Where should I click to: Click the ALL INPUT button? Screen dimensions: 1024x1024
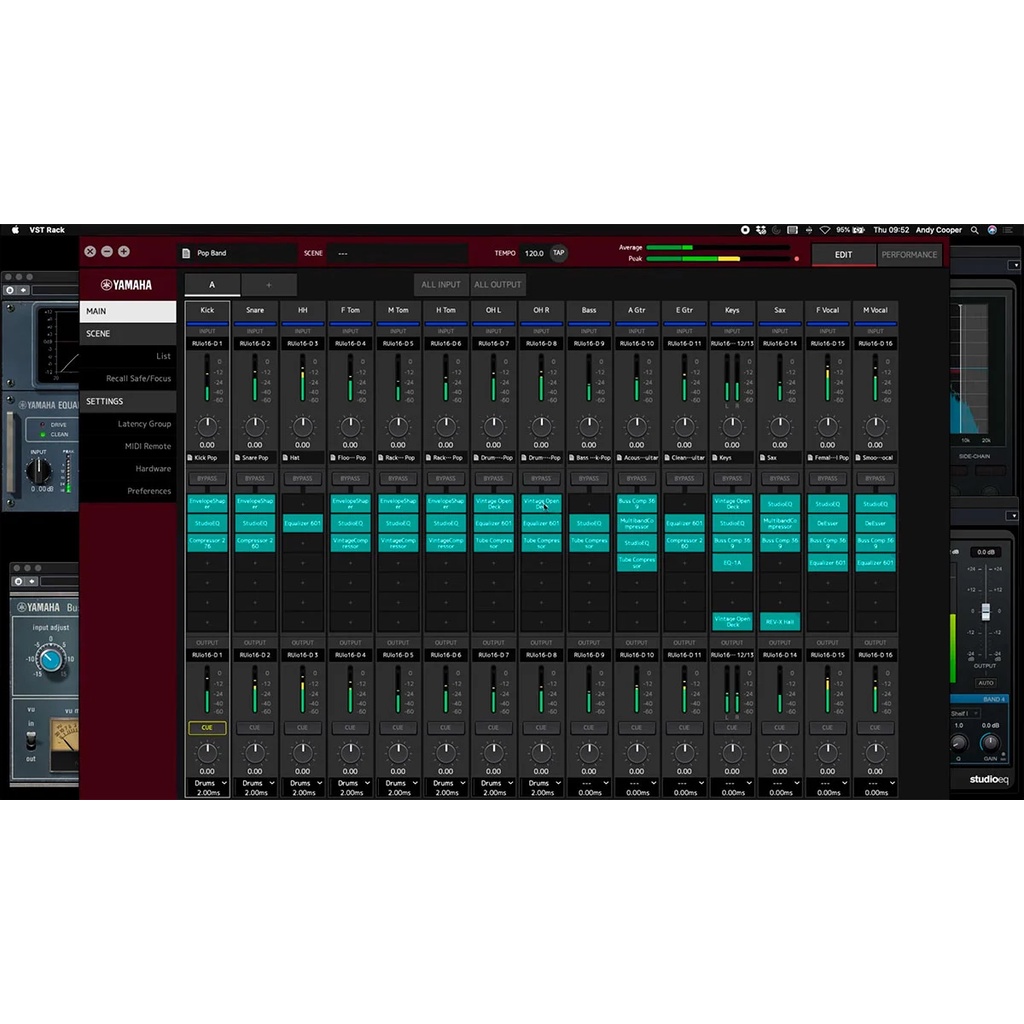[441, 285]
